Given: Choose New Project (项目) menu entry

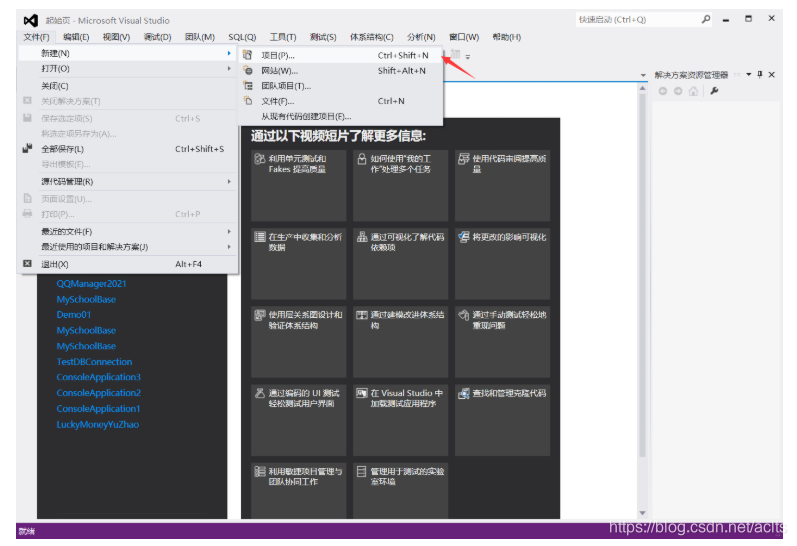Looking at the screenshot, I should (x=341, y=55).
